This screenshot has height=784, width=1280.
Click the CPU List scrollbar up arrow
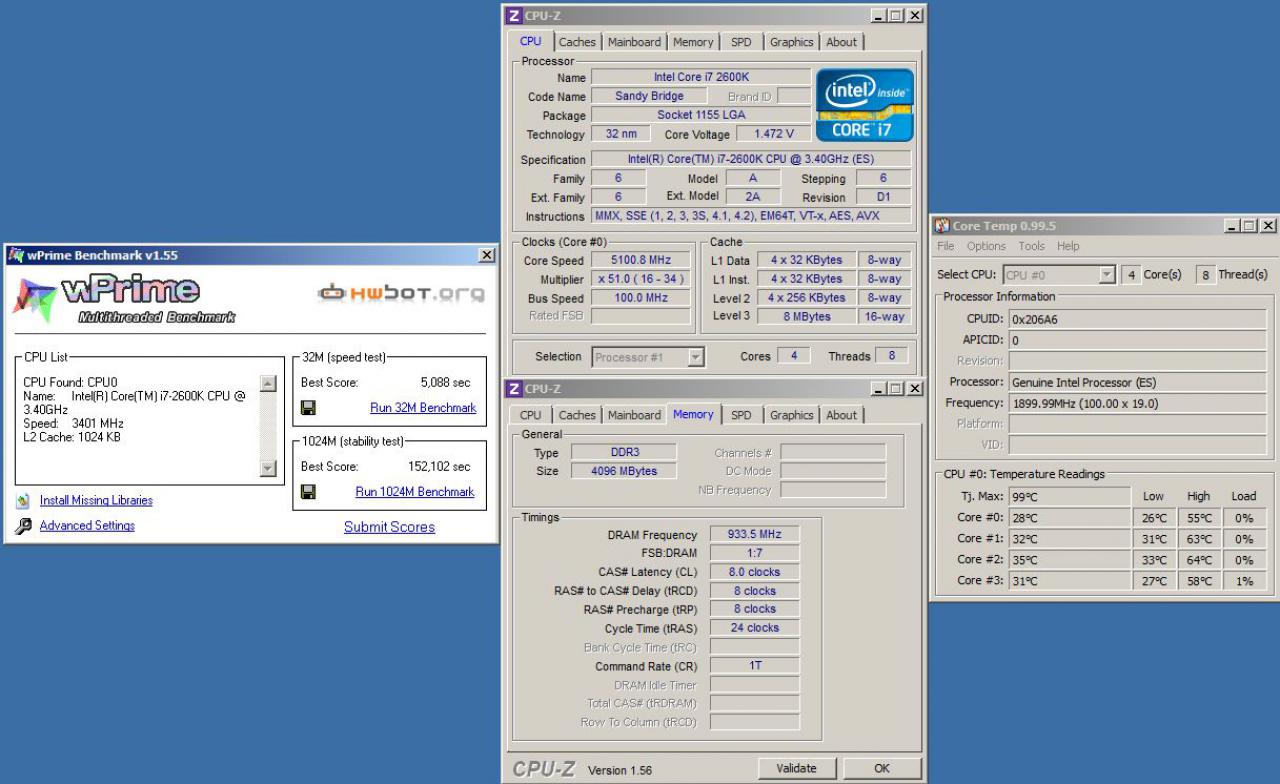point(267,383)
